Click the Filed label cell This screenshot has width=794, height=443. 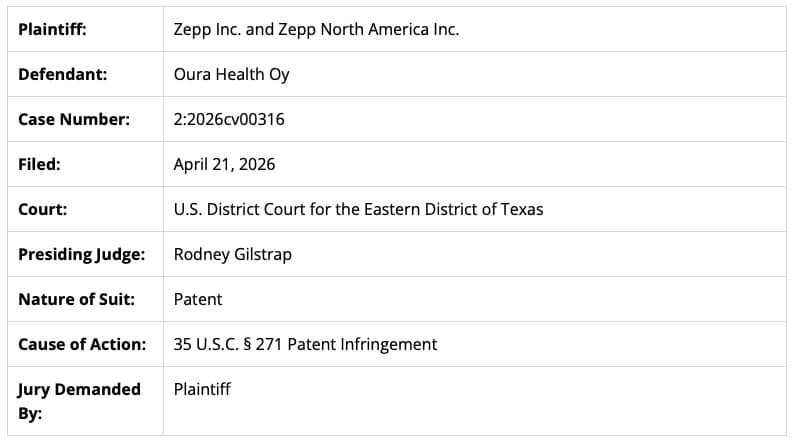(39, 164)
